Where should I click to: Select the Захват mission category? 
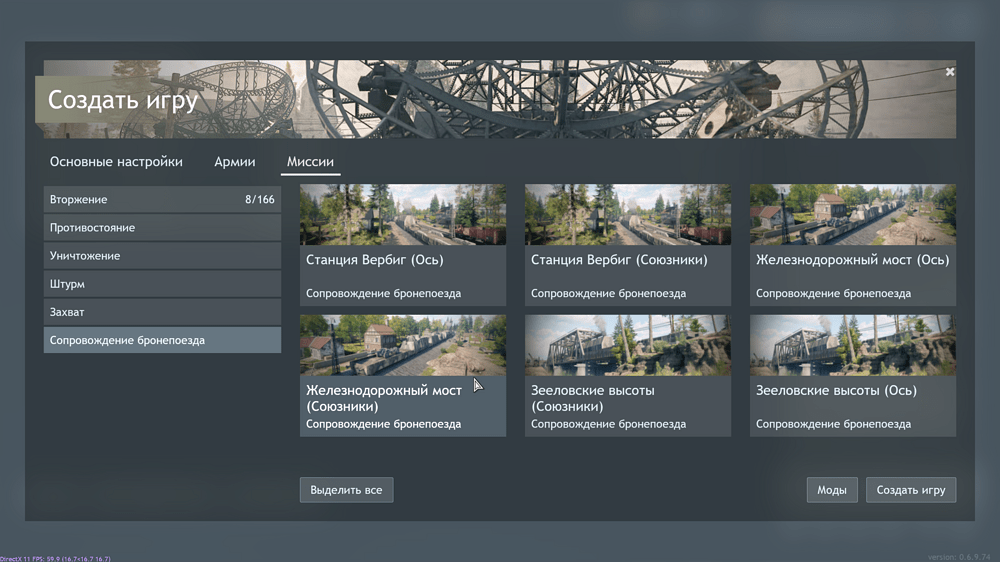162,312
